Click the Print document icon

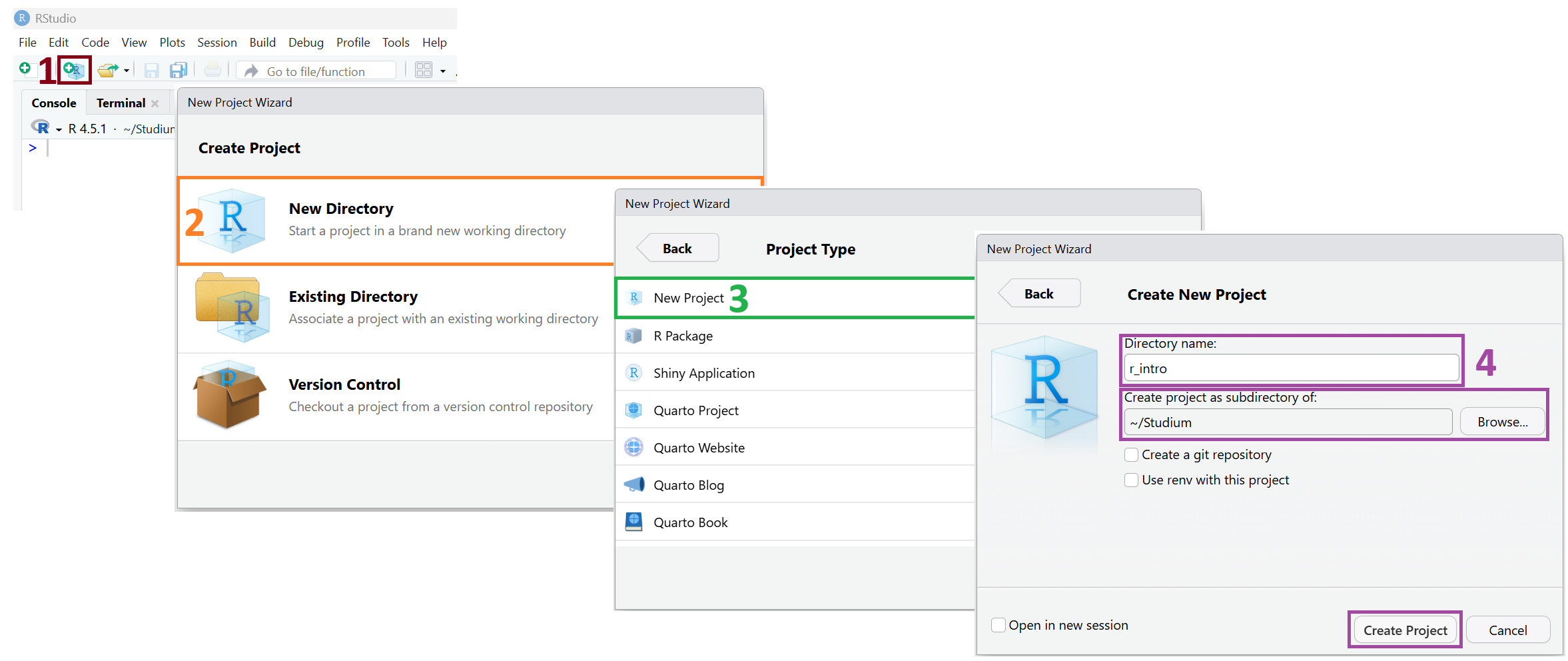click(212, 69)
